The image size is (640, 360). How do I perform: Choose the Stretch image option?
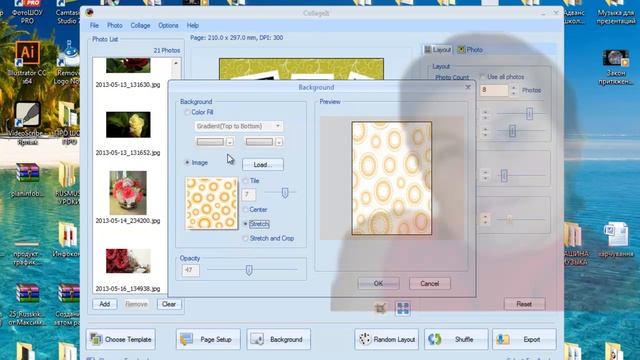pyautogui.click(x=245, y=224)
